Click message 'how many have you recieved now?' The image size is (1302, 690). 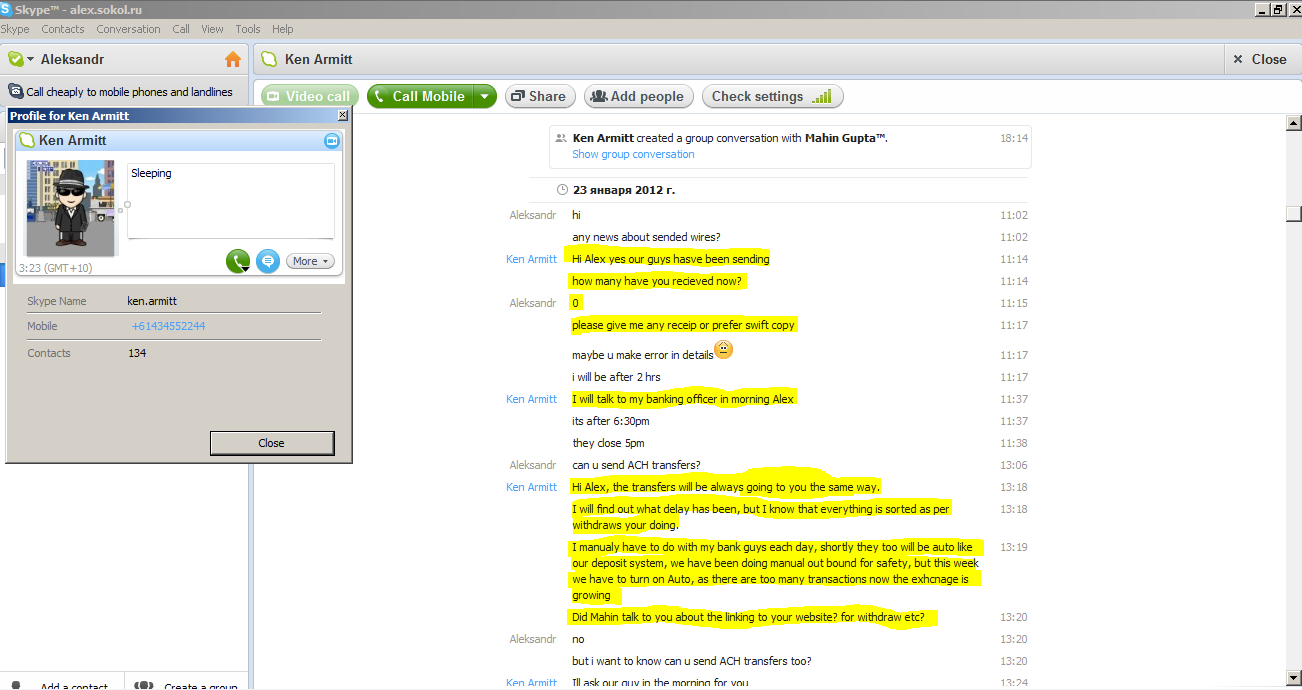pyautogui.click(x=658, y=281)
